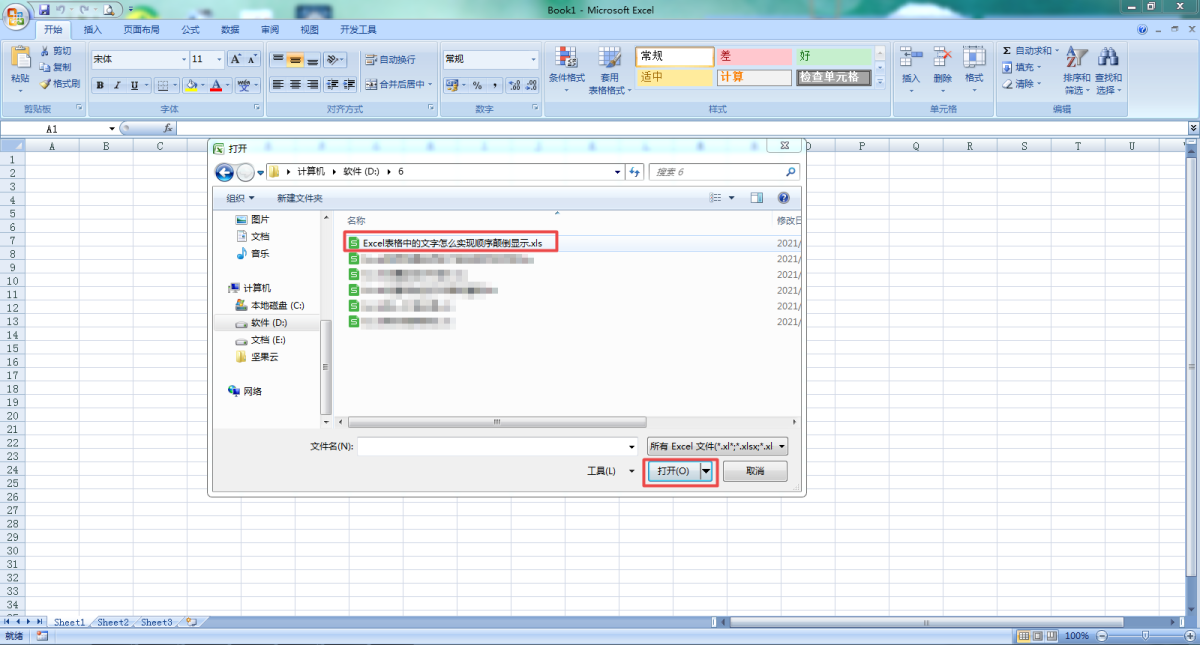Toggle Italic formatting
The image size is (1200, 645).
(x=117, y=86)
